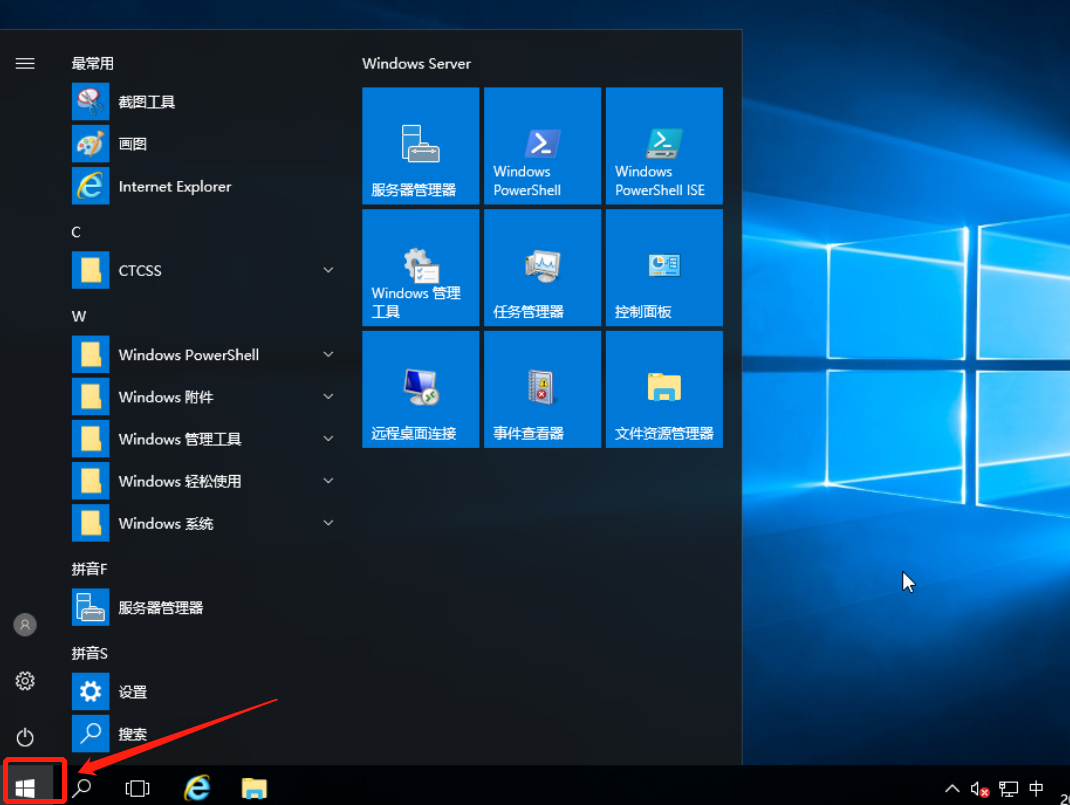The height and width of the screenshot is (805, 1070).
Task: Toggle the hamburger menu in the Start panel
Action: (25, 63)
